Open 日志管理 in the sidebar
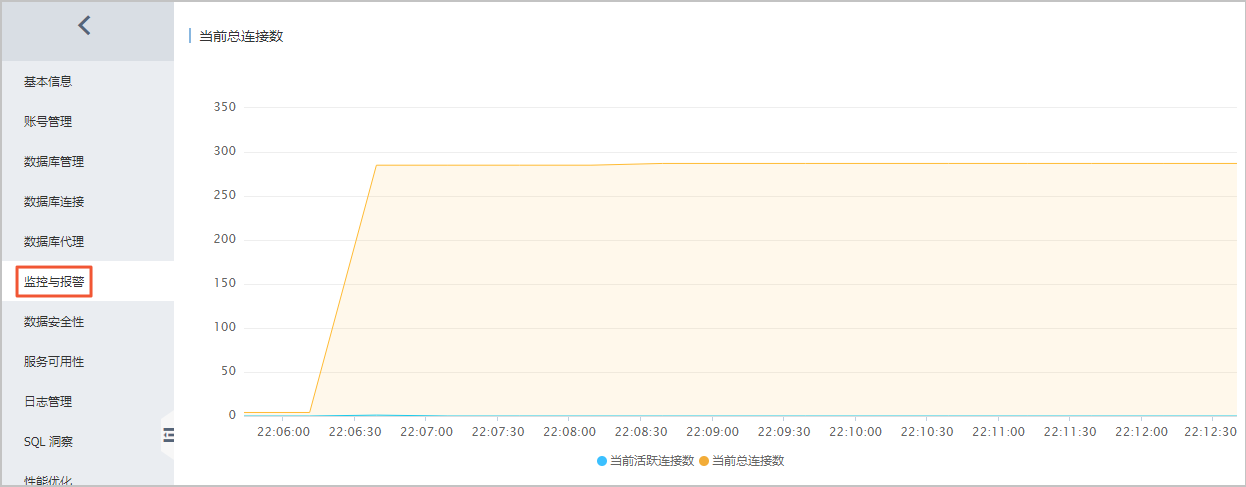Image resolution: width=1246 pixels, height=487 pixels. [x=48, y=402]
